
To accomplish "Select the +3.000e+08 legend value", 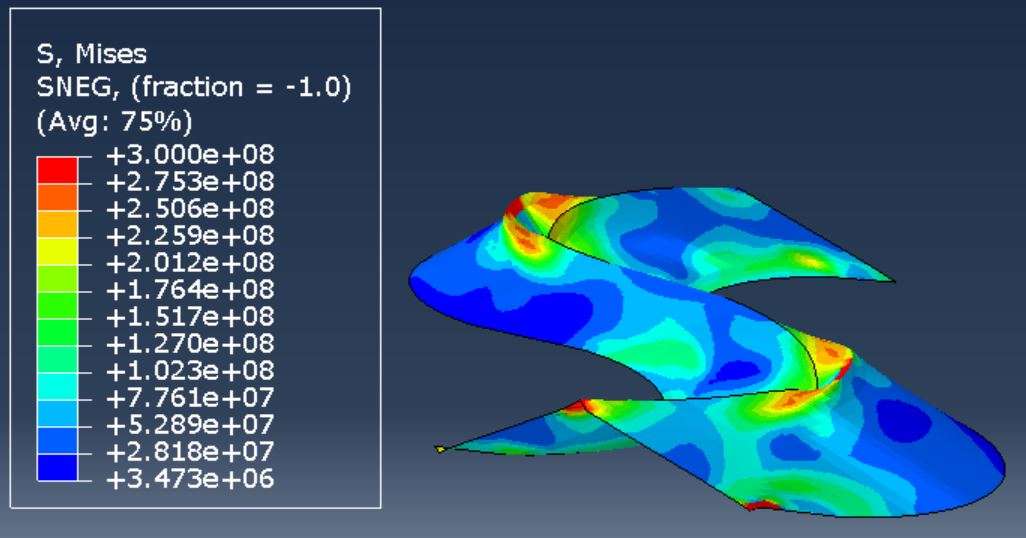I will (190, 155).
